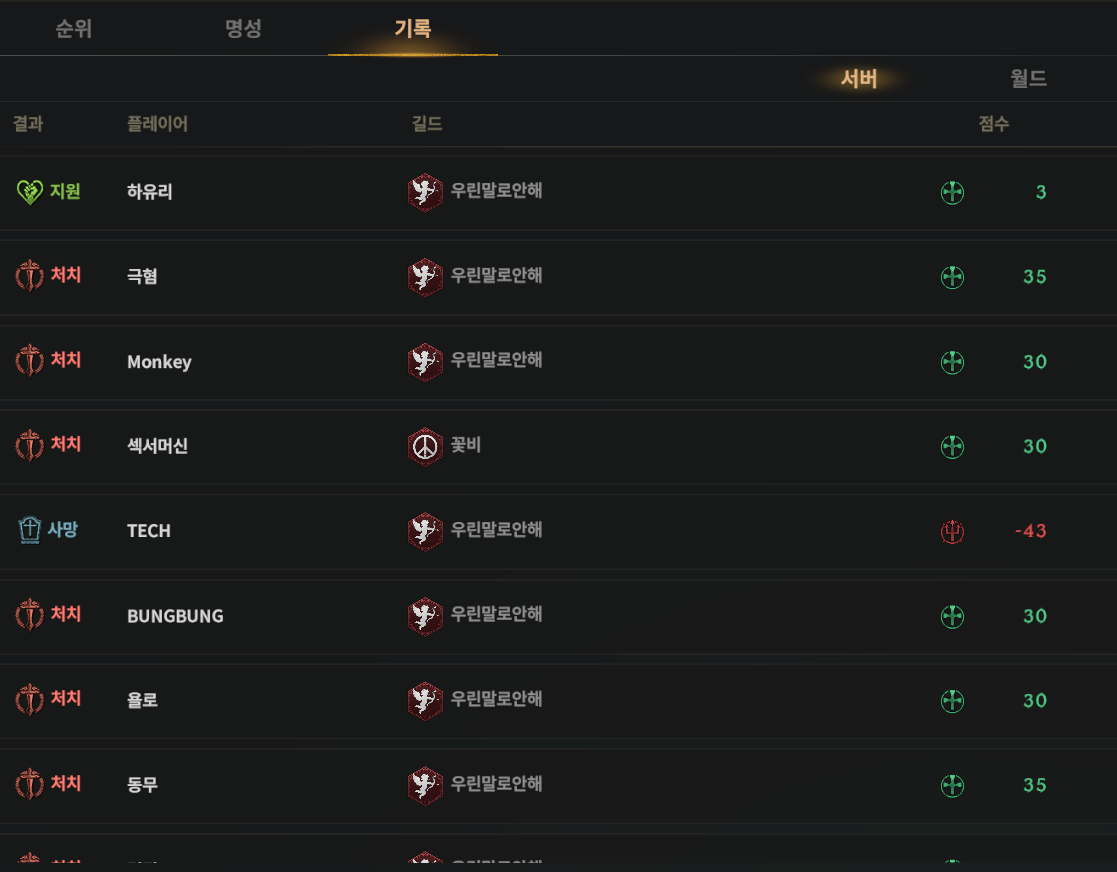
Task: Click the kill icon beside 극혐
Action: tap(30, 276)
